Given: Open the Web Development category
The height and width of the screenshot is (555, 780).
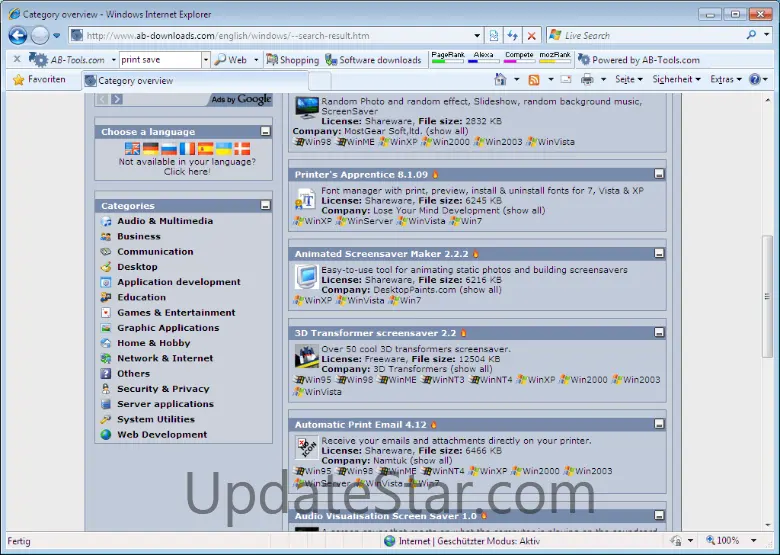Looking at the screenshot, I should (162, 435).
